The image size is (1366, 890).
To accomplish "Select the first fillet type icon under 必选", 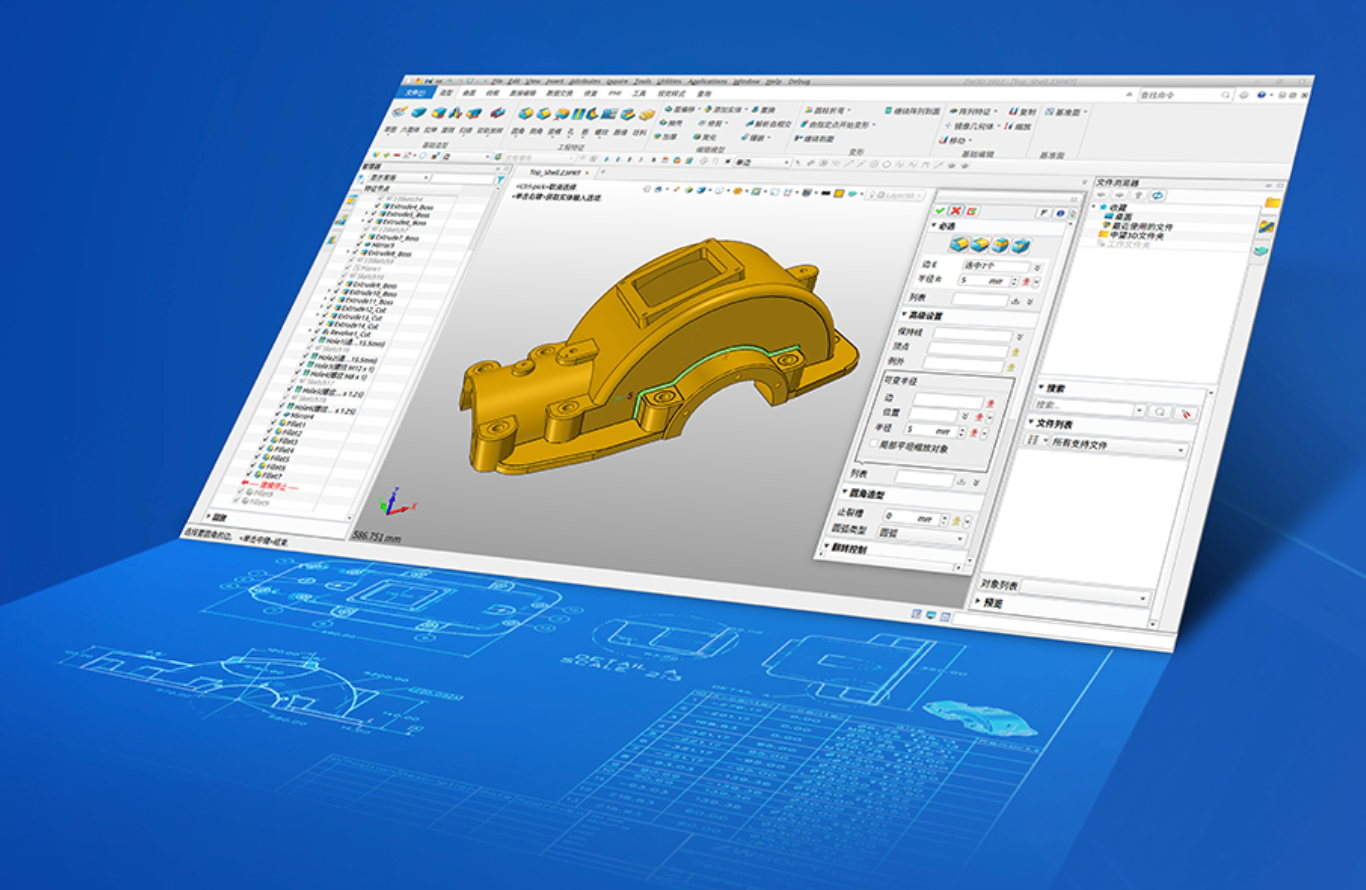I will tap(957, 245).
